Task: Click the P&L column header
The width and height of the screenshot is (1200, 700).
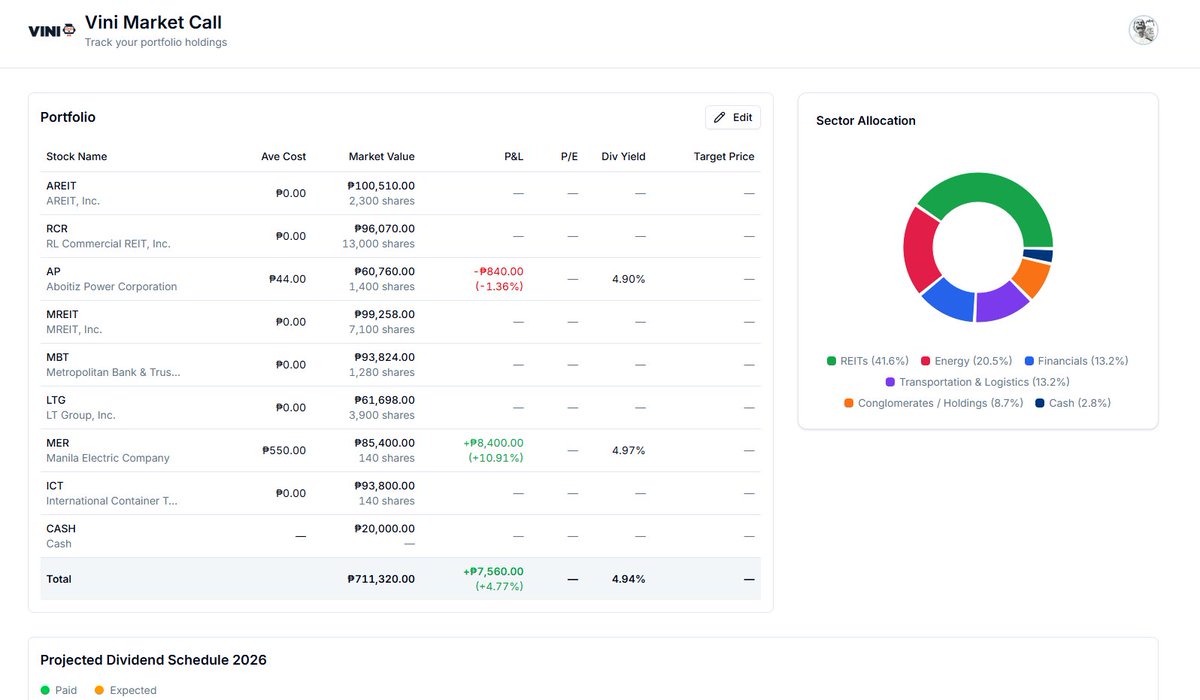Action: click(514, 157)
